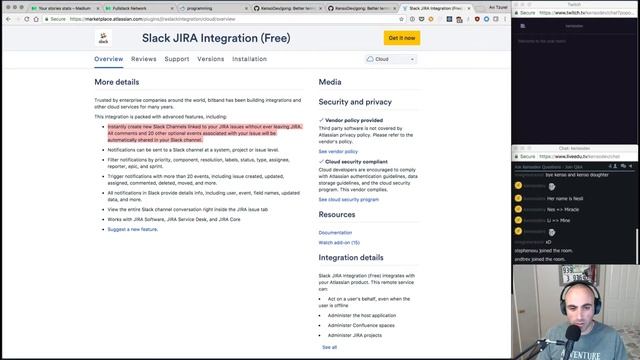The image size is (640, 360).
Task: Click See all under Integration details
Action: pyautogui.click(x=329, y=347)
